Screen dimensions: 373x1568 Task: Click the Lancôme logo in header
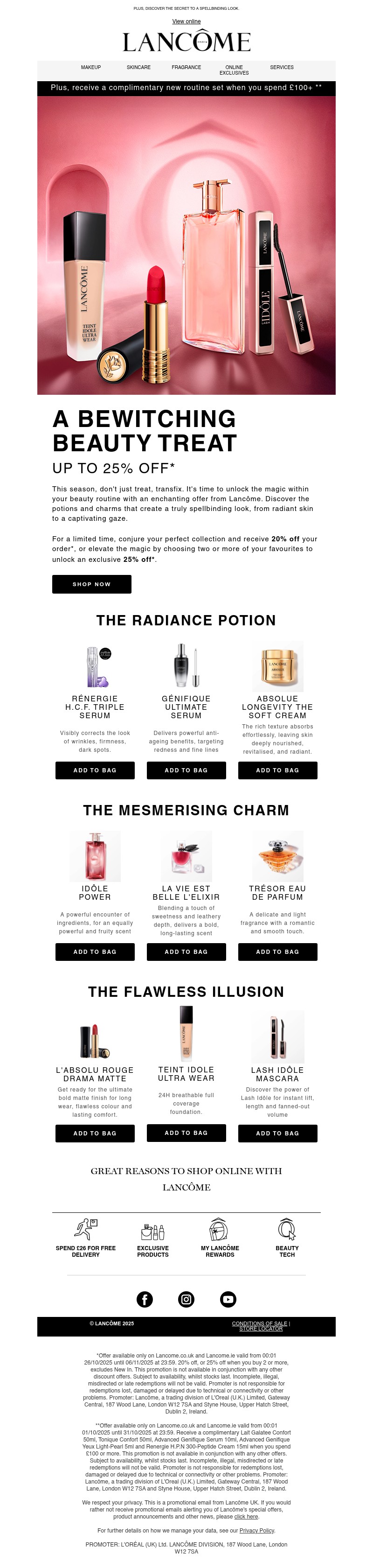[x=186, y=42]
